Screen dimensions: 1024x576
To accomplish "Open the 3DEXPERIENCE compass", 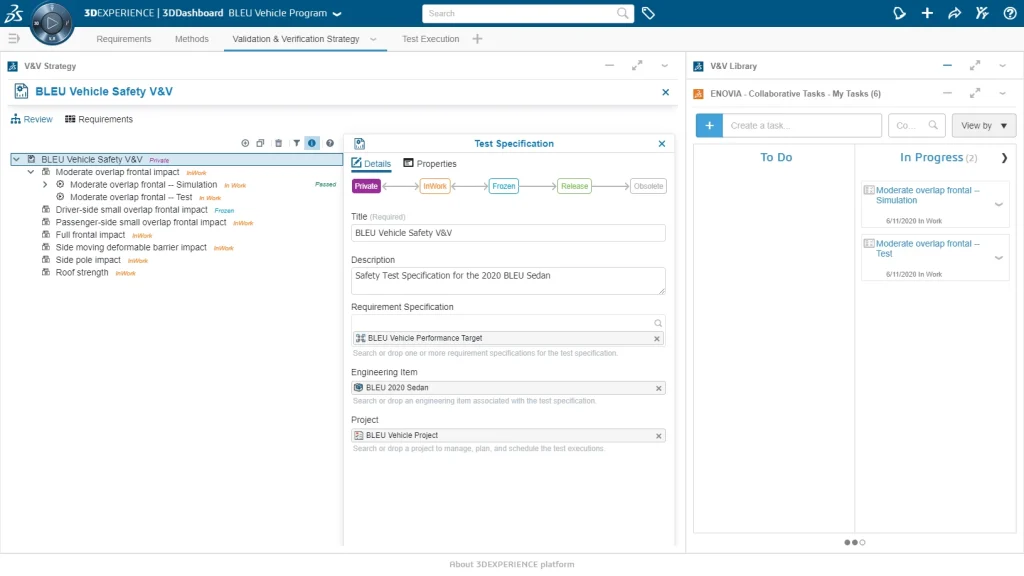I will click(52, 22).
